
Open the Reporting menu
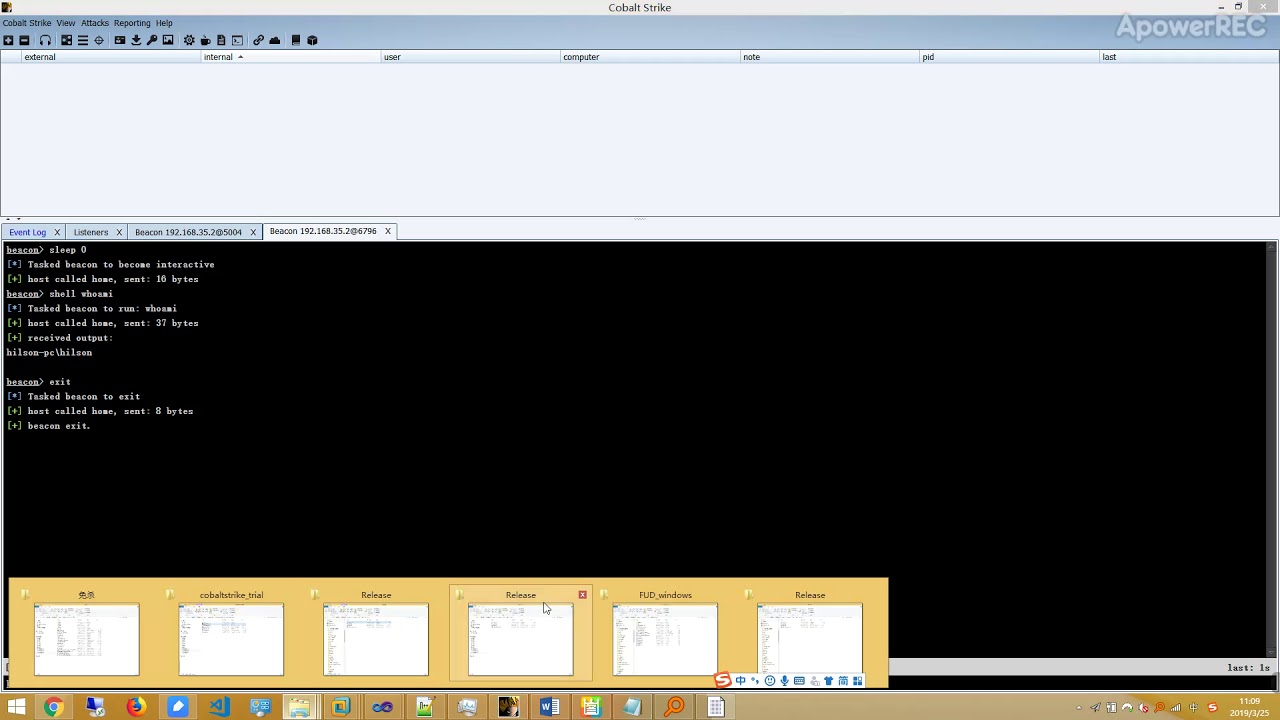(x=132, y=23)
